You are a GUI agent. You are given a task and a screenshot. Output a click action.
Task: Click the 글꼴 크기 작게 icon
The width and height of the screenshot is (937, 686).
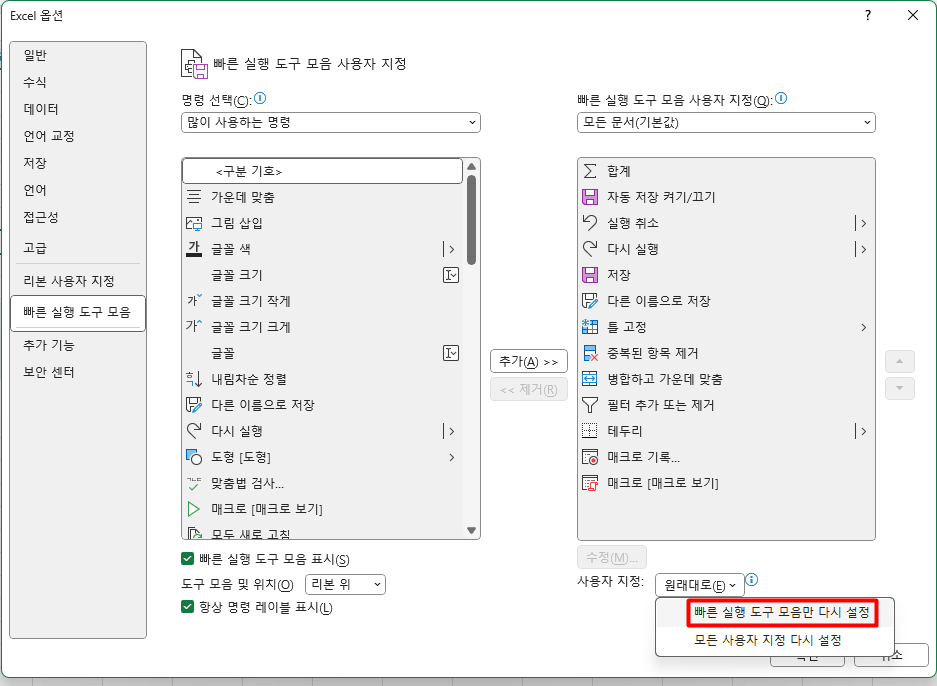[x=194, y=301]
